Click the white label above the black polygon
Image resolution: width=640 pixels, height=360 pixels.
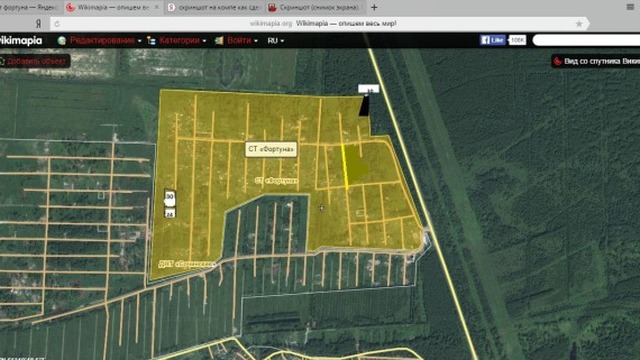pos(369,89)
